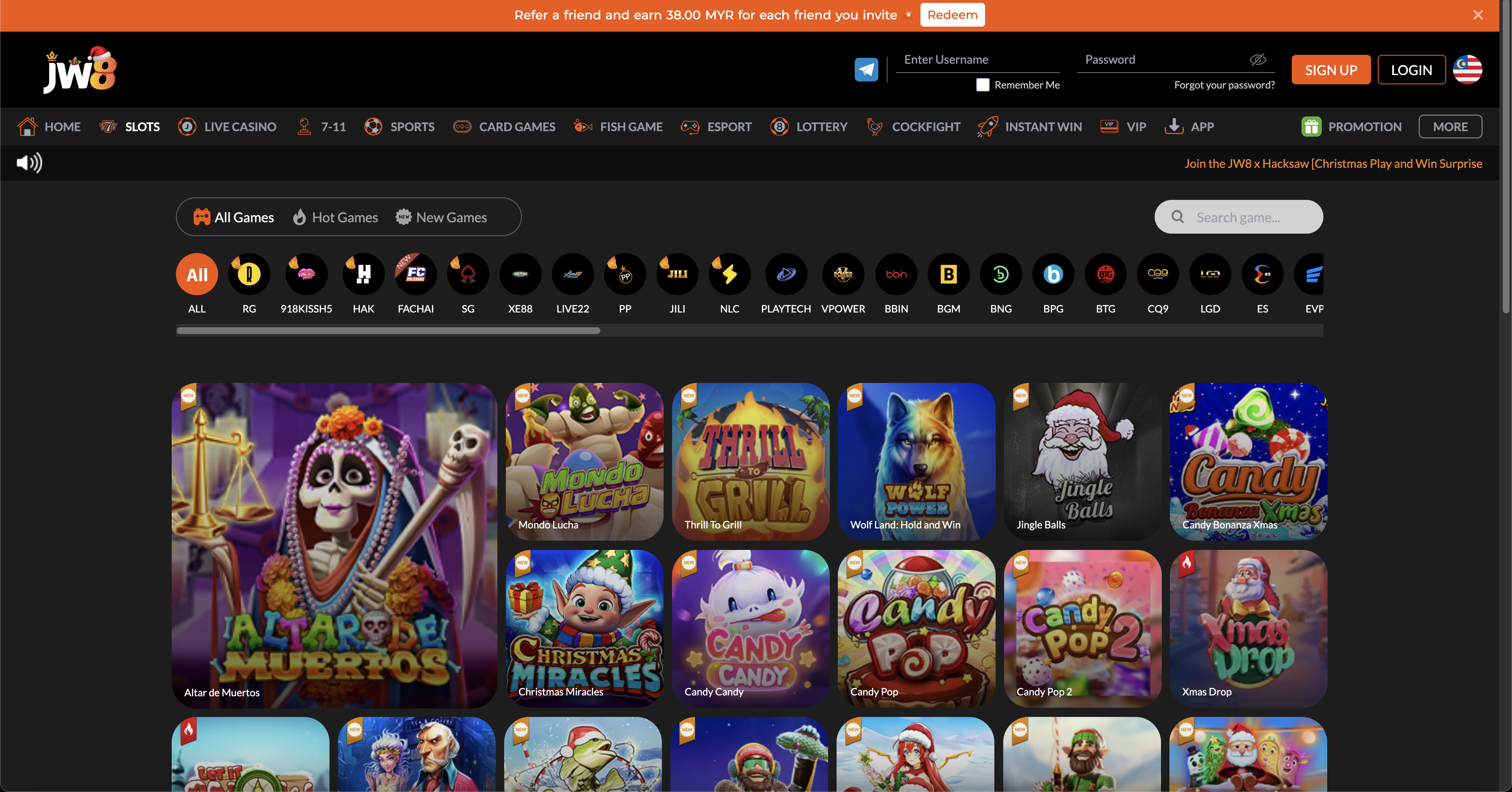Filter games by HAK provider
The image size is (1512, 792).
[363, 284]
